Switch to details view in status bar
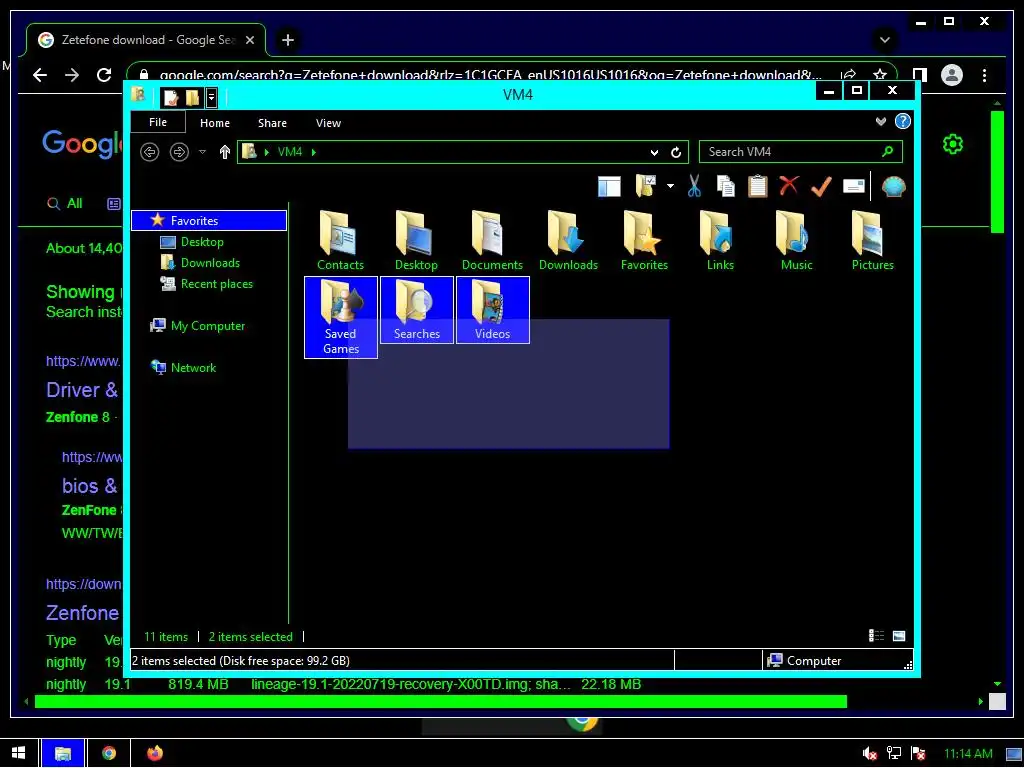The image size is (1024, 768). click(x=876, y=636)
